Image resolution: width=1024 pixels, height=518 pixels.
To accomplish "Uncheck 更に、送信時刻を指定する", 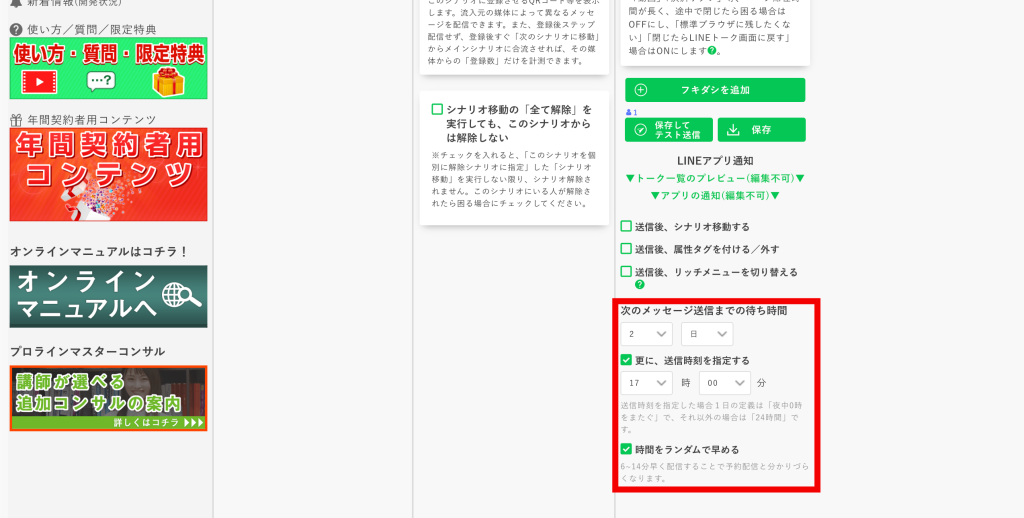I will tap(626, 359).
